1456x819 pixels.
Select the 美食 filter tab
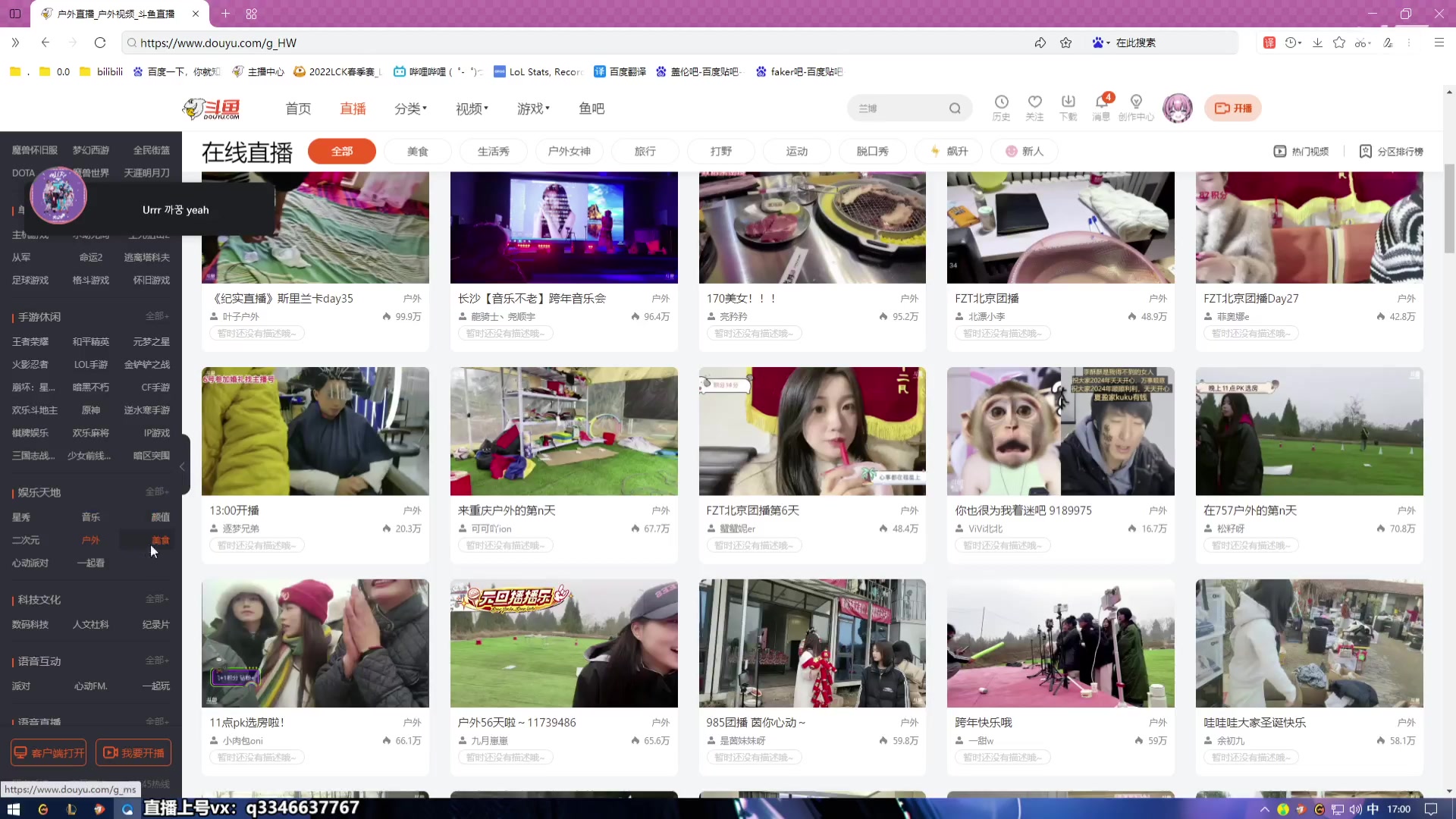coord(418,152)
